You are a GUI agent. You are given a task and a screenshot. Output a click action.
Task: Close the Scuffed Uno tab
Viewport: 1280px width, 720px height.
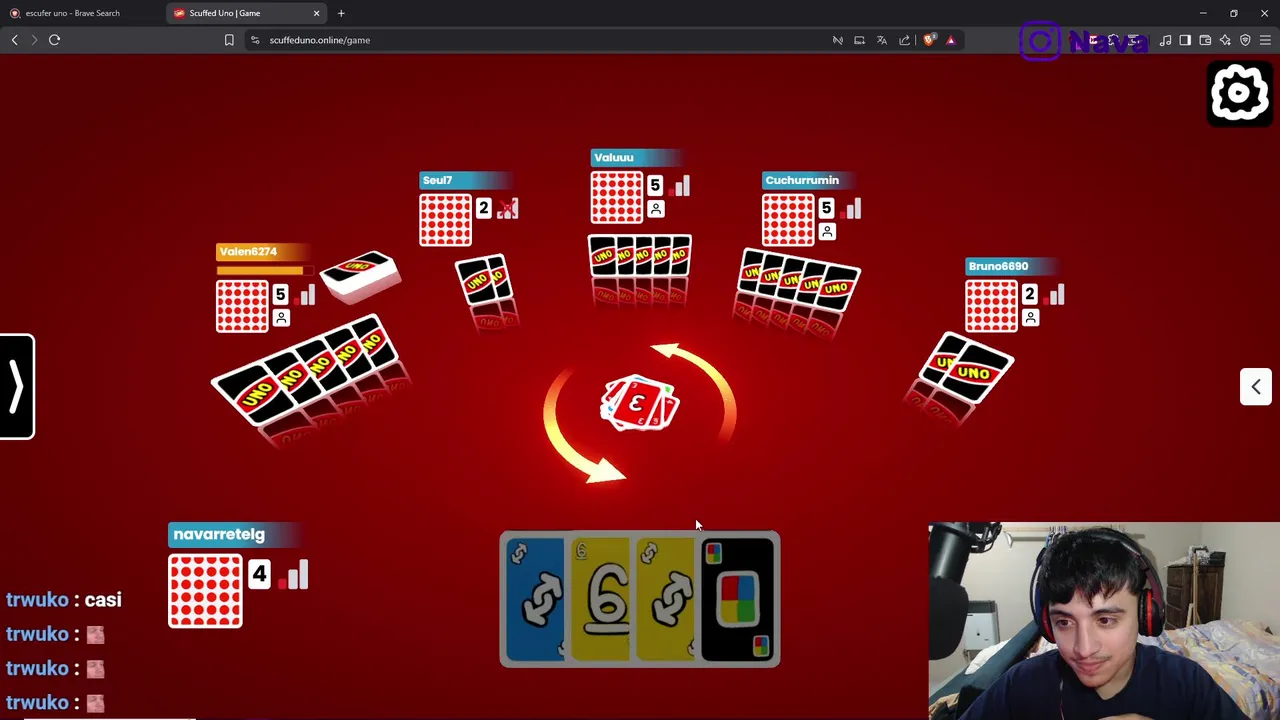[317, 13]
